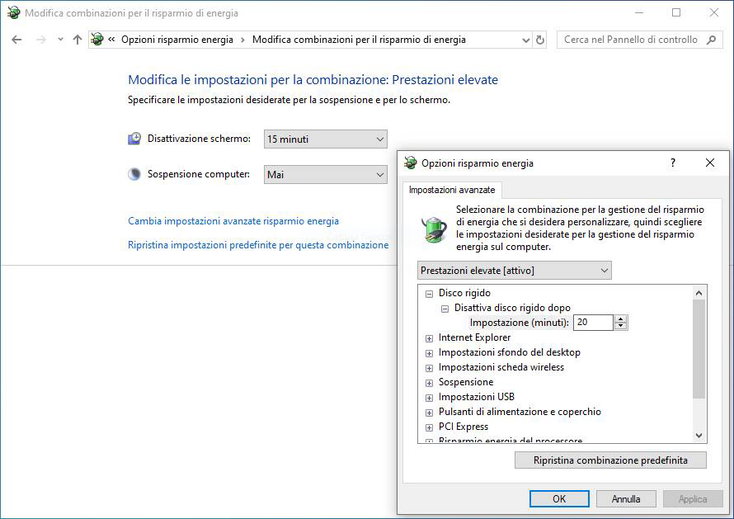
Task: Maximize the Modifica combinazioni window
Action: click(676, 13)
